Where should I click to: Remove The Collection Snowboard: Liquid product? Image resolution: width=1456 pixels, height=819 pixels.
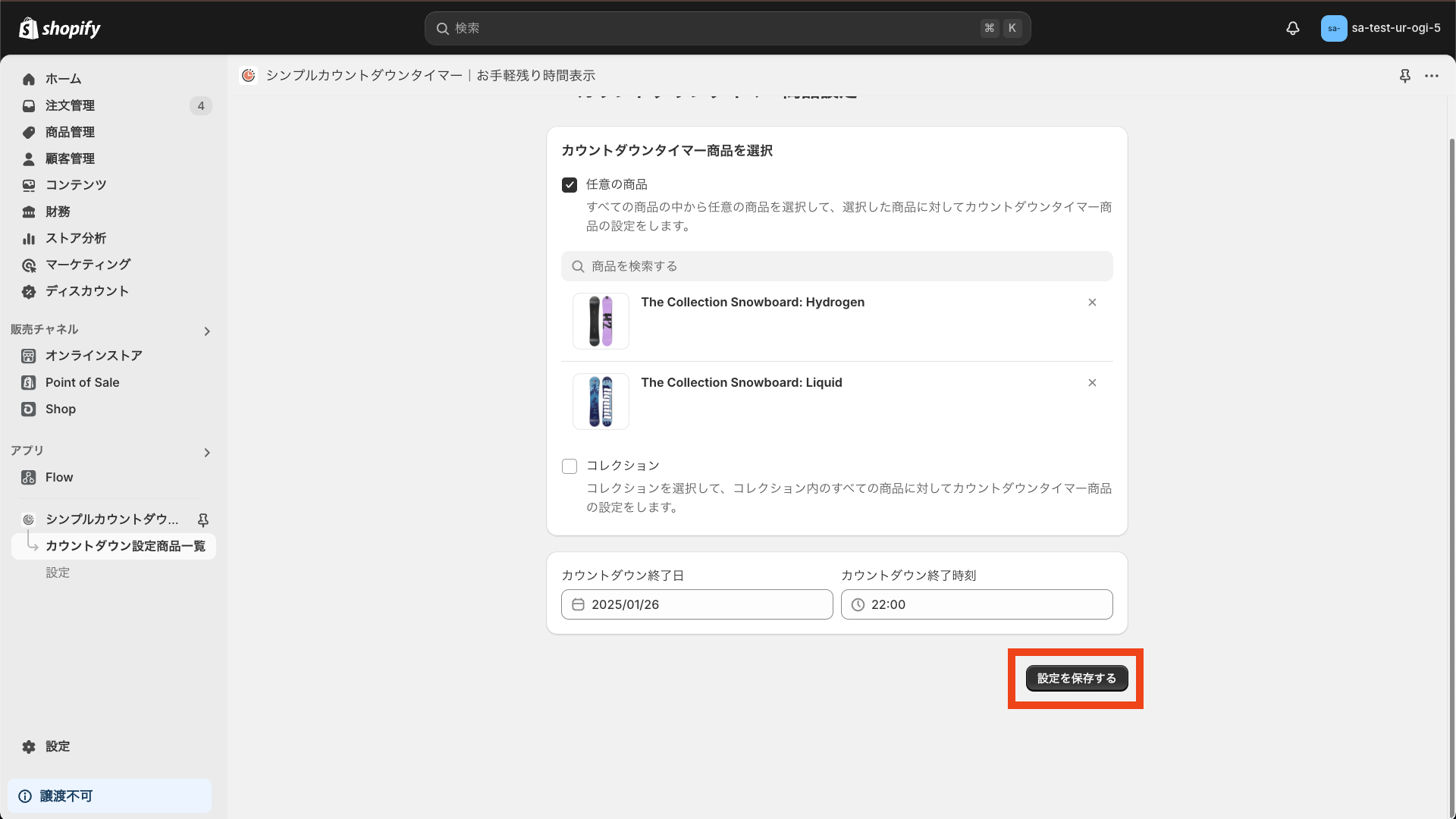coord(1092,383)
